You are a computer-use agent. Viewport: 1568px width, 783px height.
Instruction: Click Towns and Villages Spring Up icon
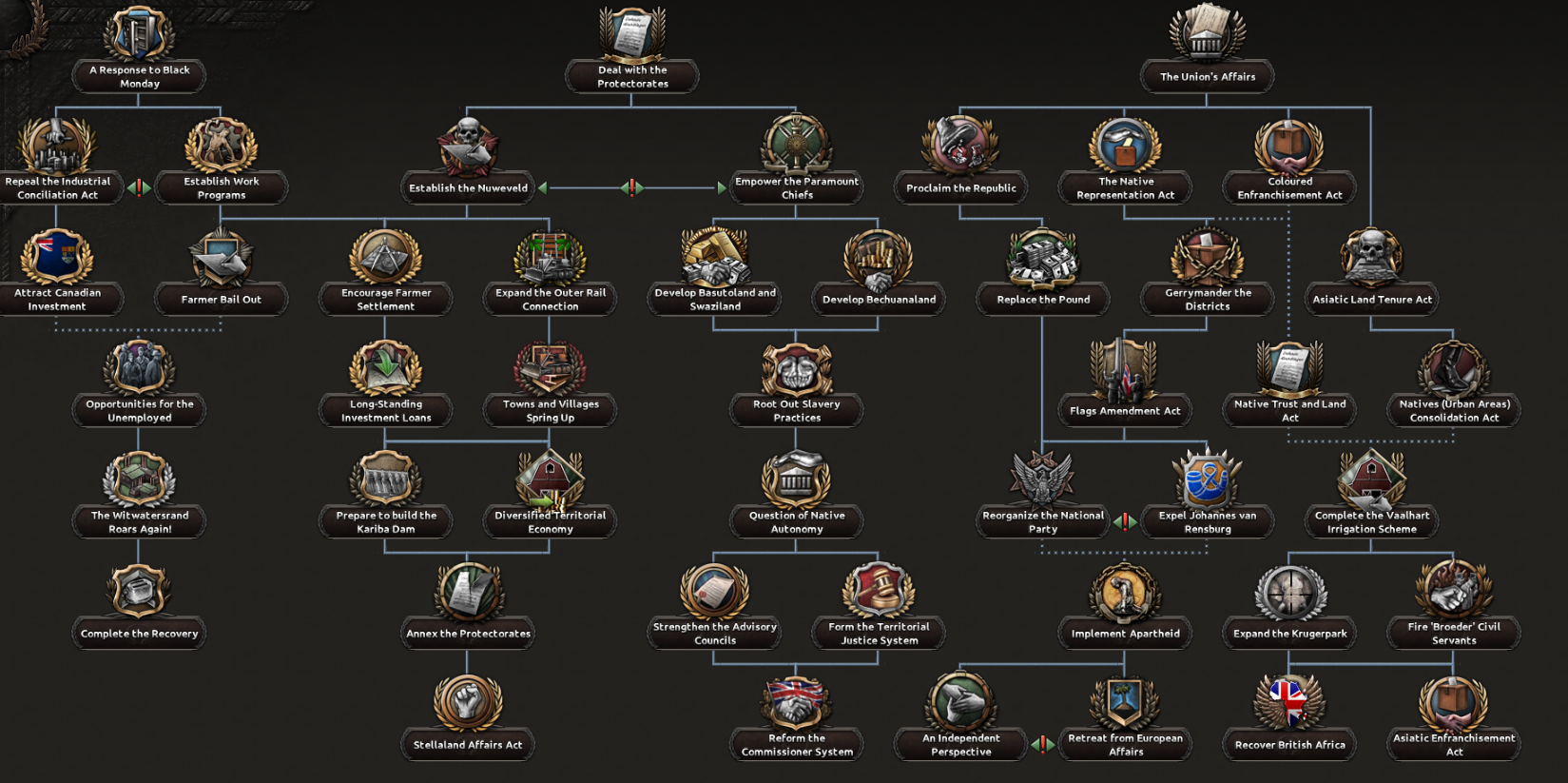pos(550,367)
